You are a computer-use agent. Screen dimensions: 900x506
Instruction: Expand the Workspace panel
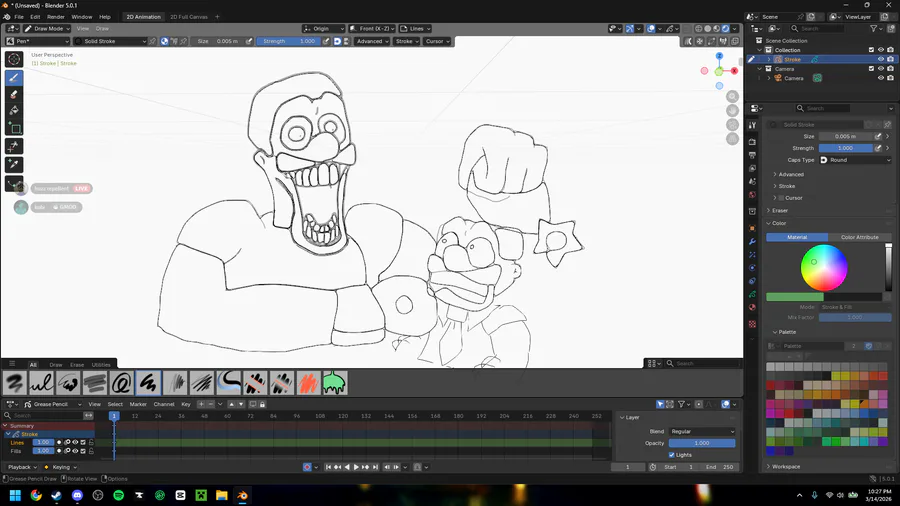click(x=786, y=466)
